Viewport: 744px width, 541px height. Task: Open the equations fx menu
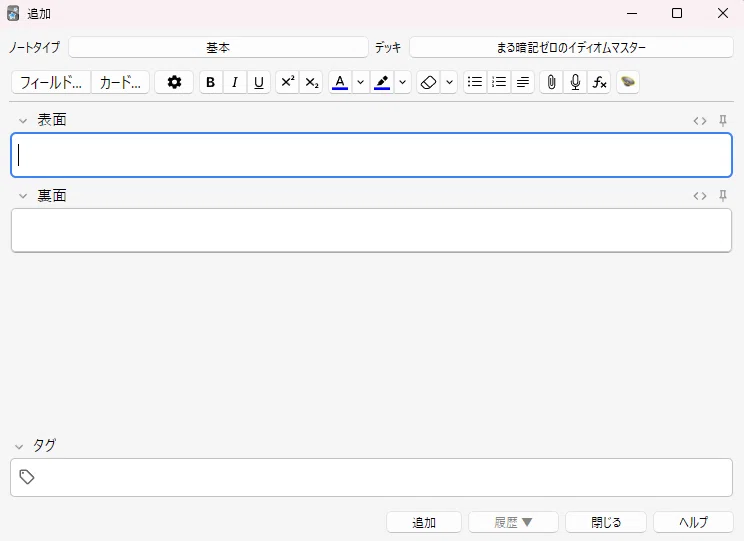click(x=599, y=83)
